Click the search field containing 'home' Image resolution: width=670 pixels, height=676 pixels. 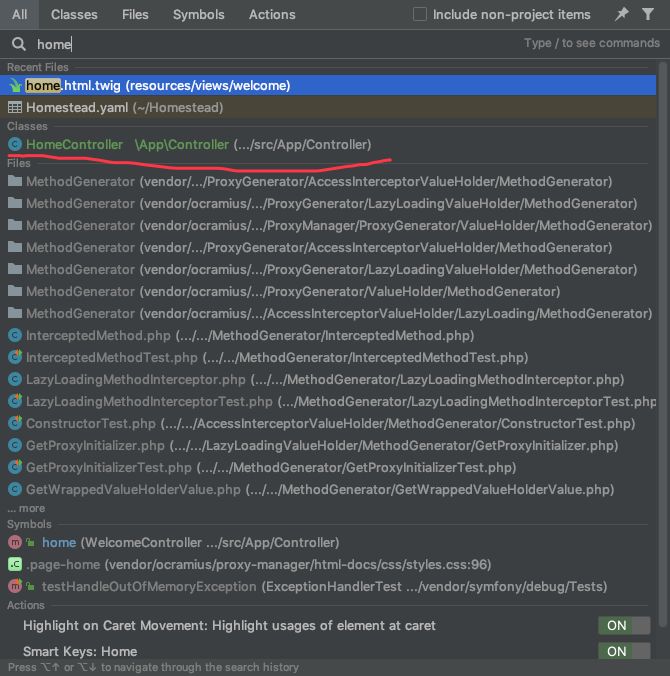click(x=270, y=45)
